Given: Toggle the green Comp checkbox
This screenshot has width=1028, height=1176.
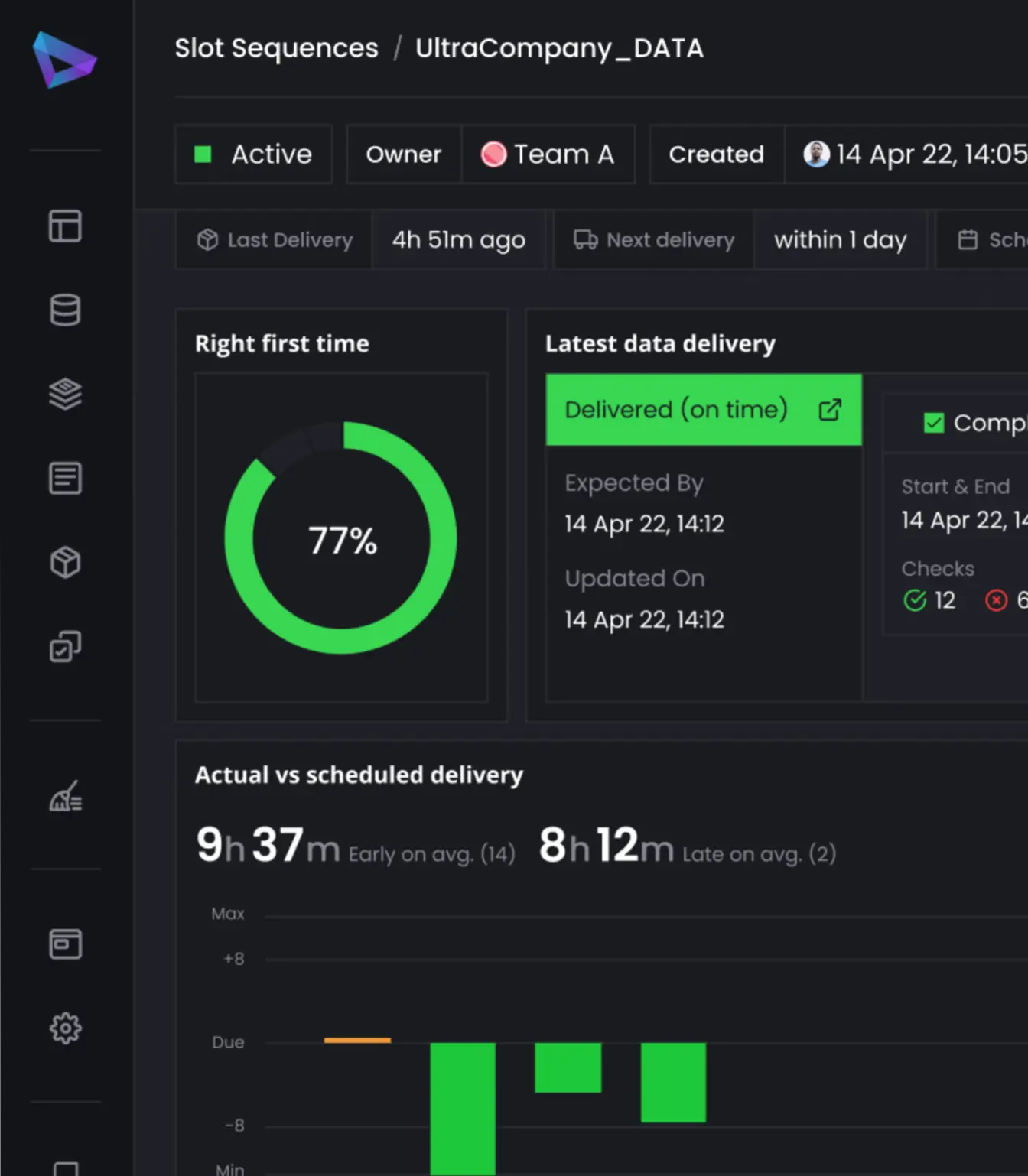Looking at the screenshot, I should [934, 423].
